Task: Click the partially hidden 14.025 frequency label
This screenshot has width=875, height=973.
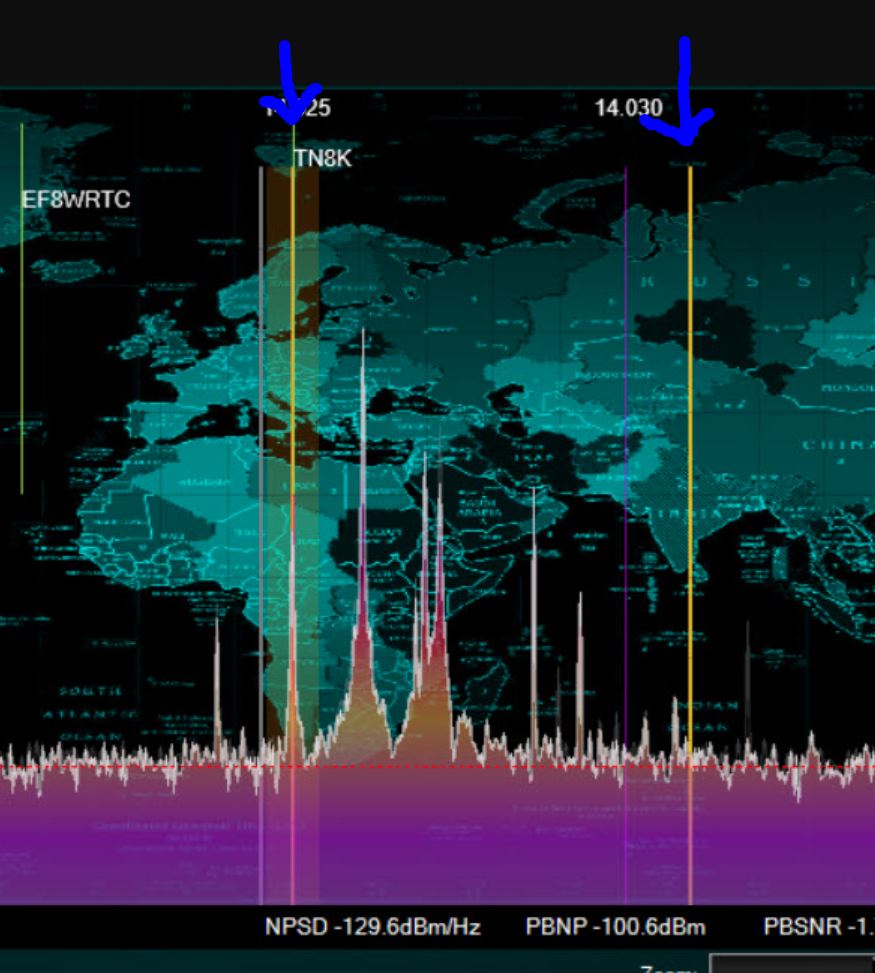Action: point(300,108)
